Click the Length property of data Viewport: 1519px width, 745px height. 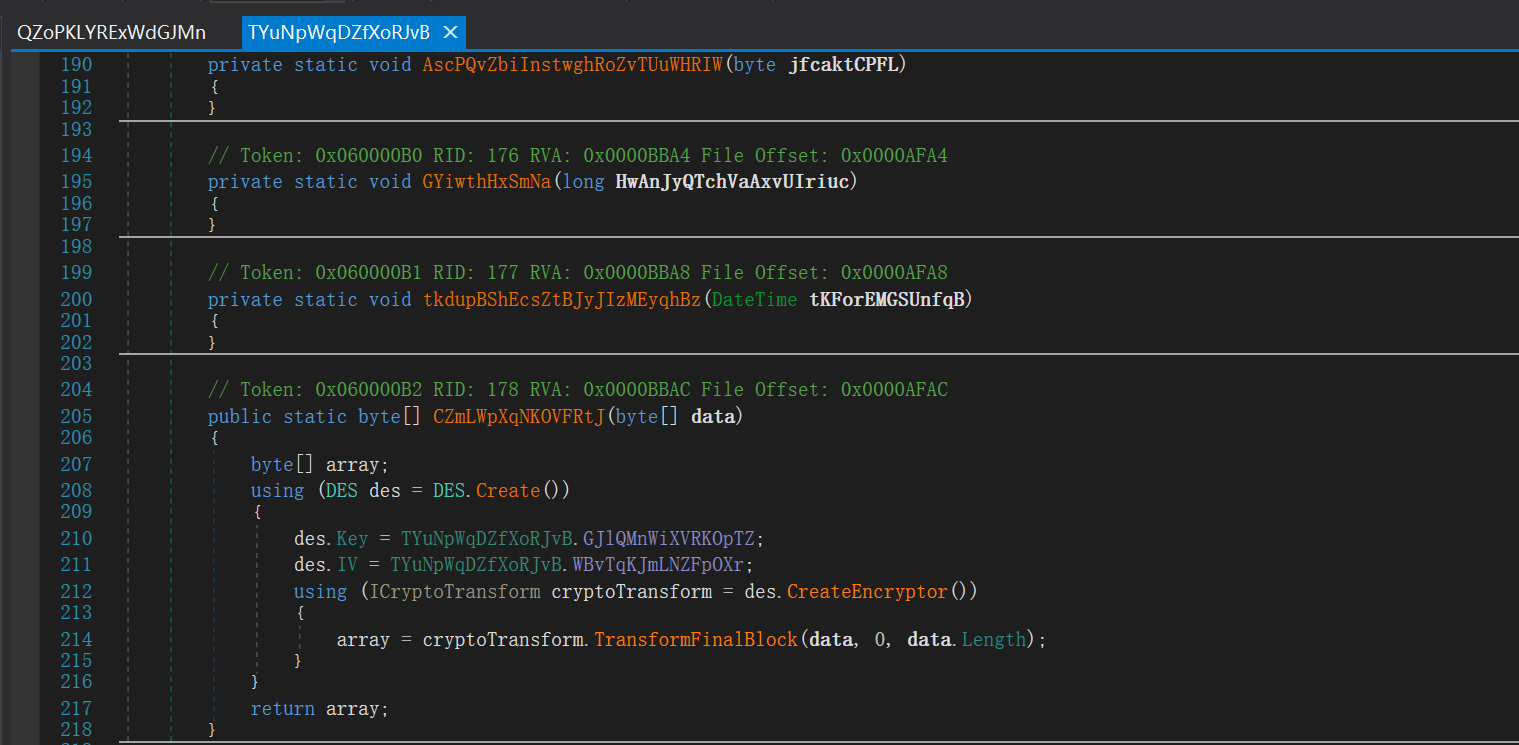click(993, 640)
